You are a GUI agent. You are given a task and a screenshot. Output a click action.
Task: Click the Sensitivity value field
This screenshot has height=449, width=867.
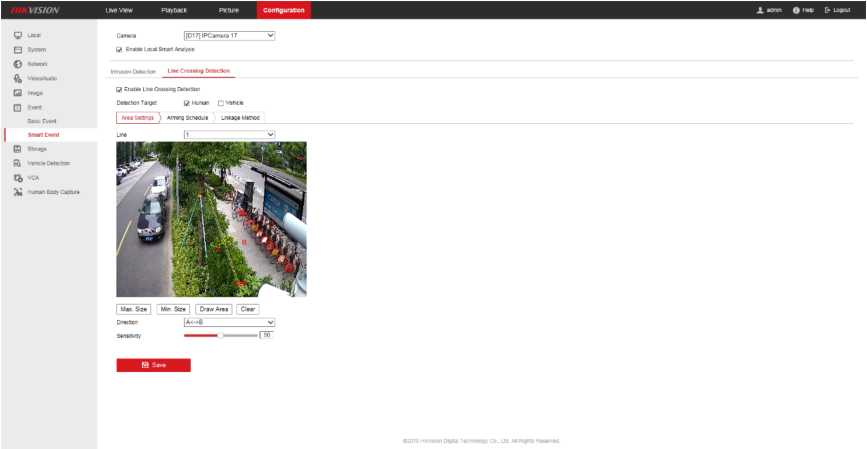click(x=266, y=335)
